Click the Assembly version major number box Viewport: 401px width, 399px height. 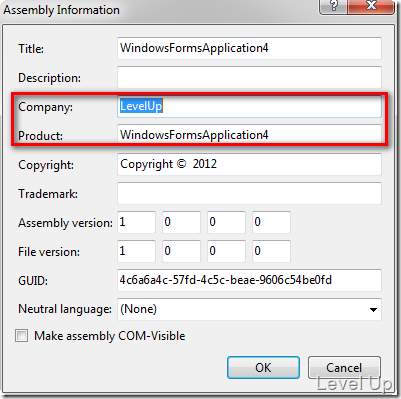(x=136, y=222)
